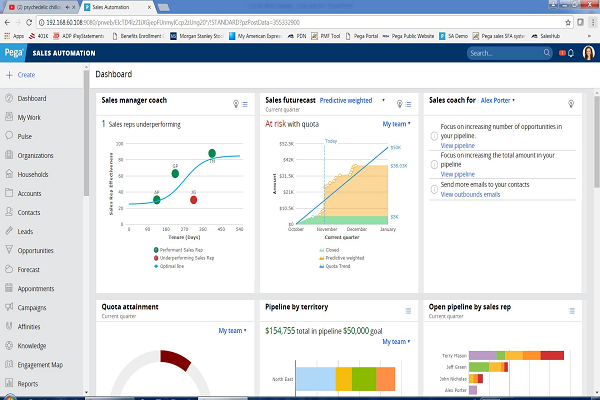Click Terry Mason's purple pipeline bar segment
This screenshot has height=400, width=600.
(x=484, y=355)
